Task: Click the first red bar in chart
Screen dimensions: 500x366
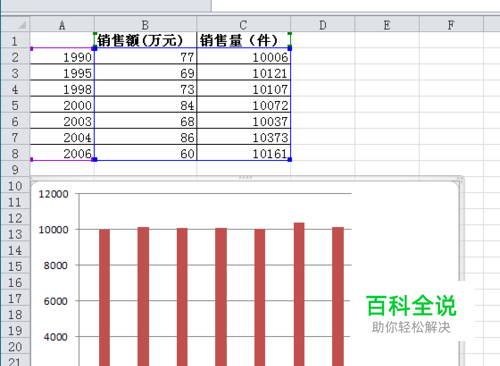Action: tap(104, 298)
